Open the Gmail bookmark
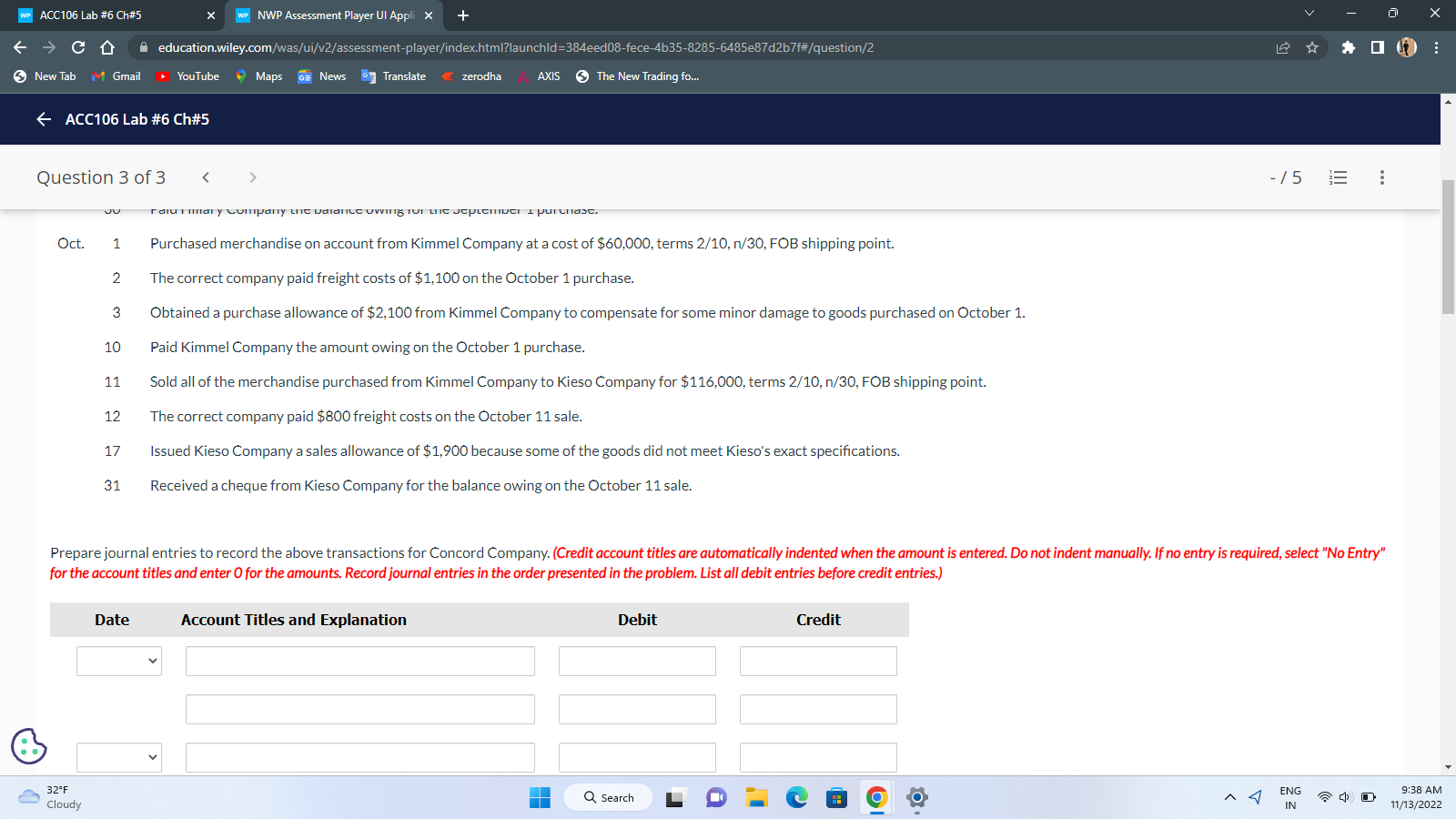 [116, 76]
